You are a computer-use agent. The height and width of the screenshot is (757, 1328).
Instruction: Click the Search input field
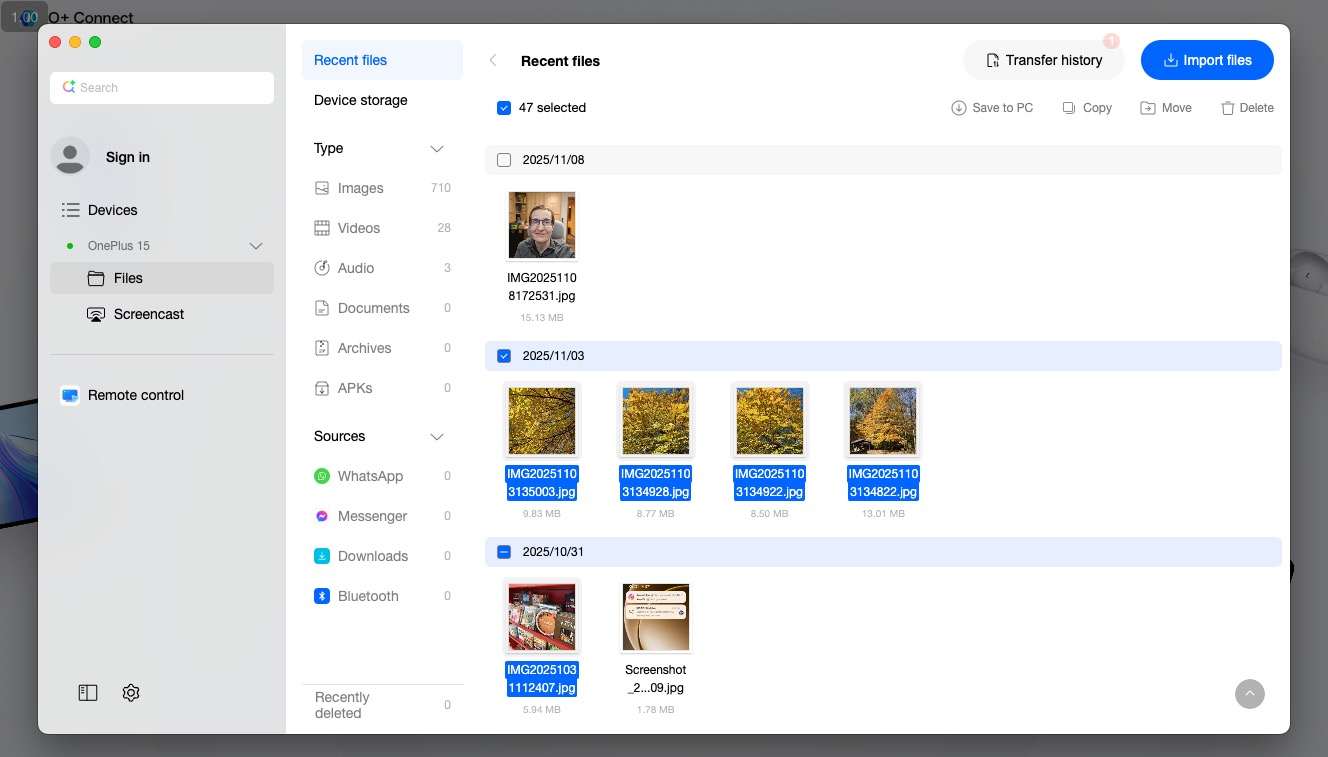point(162,88)
